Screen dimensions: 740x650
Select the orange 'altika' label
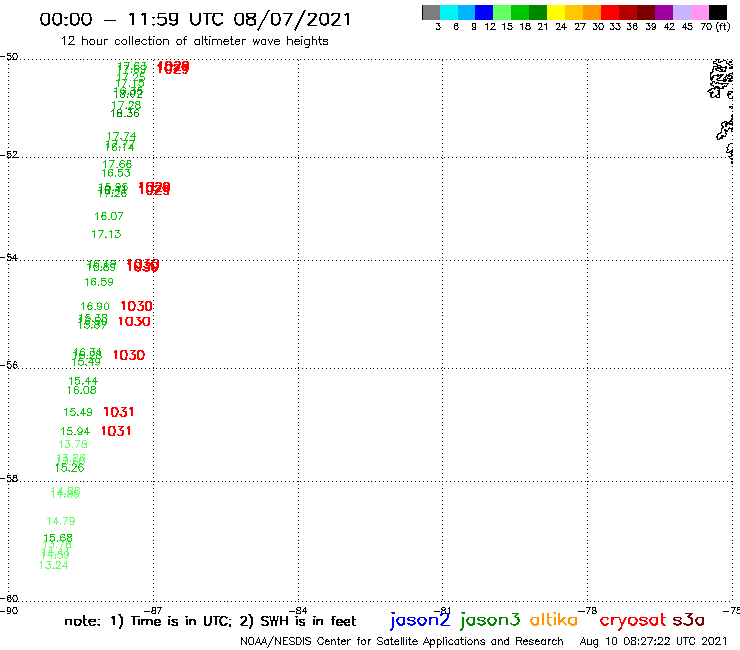[554, 620]
